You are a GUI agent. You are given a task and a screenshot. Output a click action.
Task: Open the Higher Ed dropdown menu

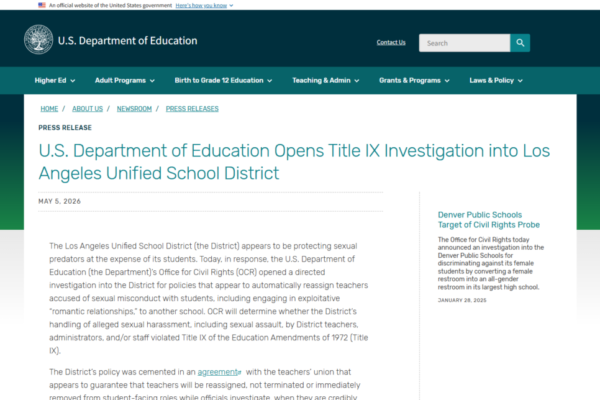(x=55, y=80)
